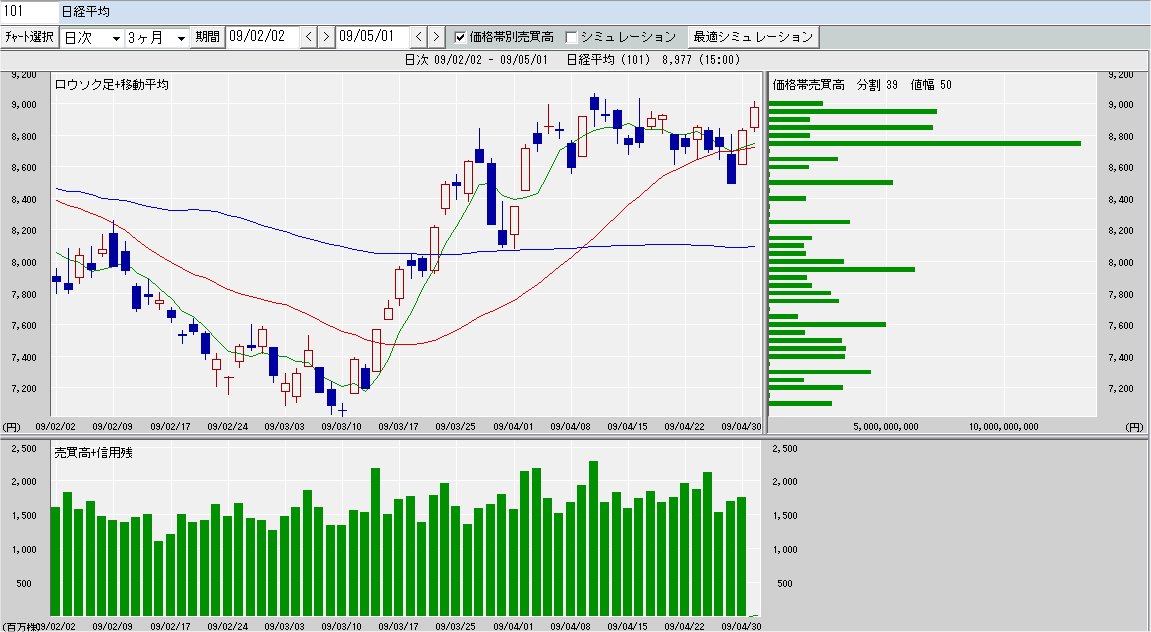Step end date forward with right arrow
The height and width of the screenshot is (632, 1151).
436,37
